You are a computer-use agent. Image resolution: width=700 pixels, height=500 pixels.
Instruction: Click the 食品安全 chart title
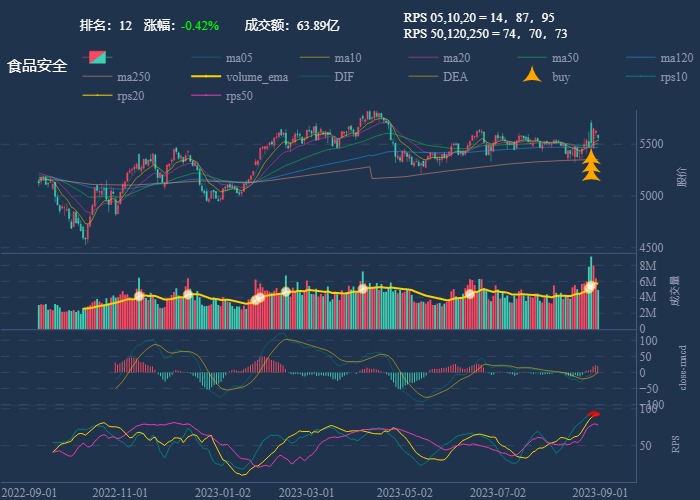37,66
